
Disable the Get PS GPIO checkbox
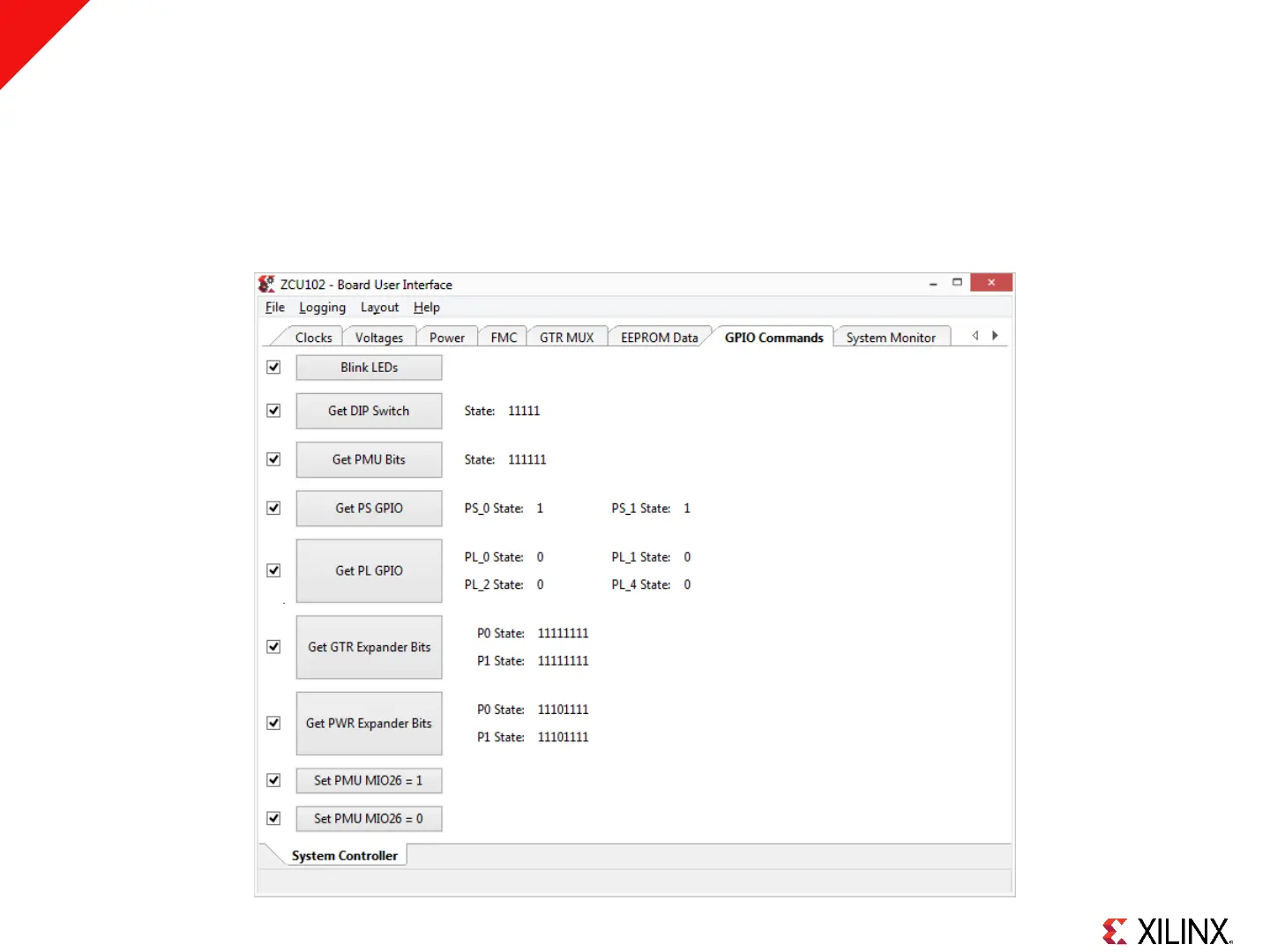(x=273, y=508)
